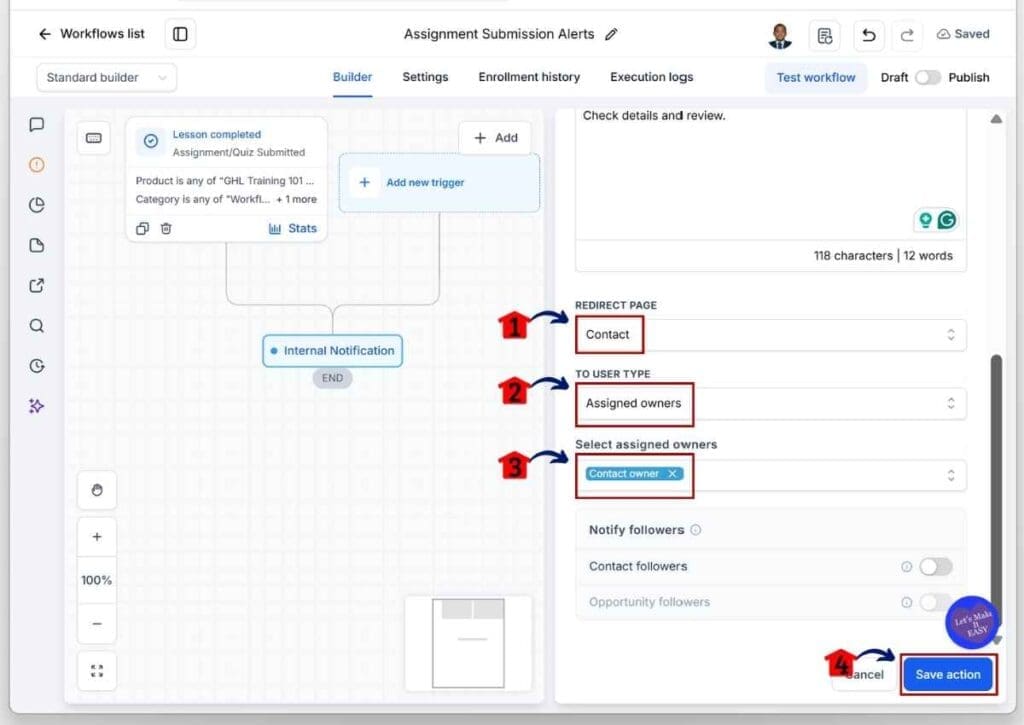
Task: Zoom in on the canvas
Action: [97, 537]
